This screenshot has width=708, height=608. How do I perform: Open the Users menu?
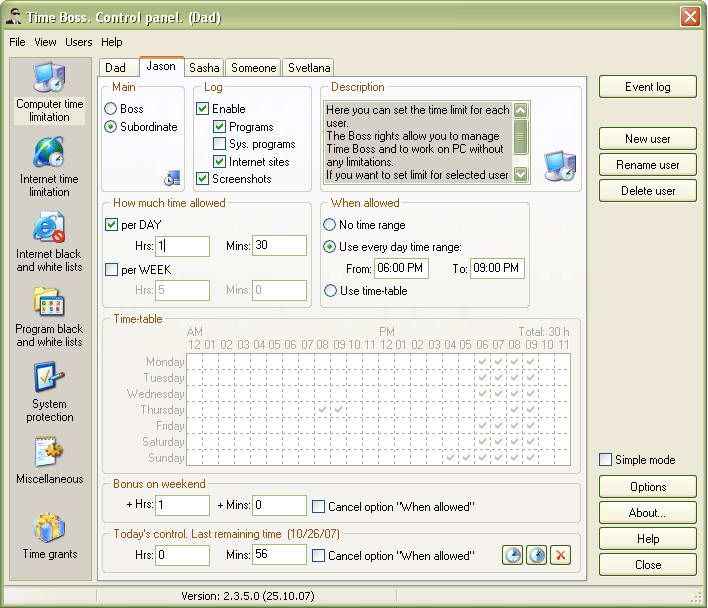[x=78, y=42]
